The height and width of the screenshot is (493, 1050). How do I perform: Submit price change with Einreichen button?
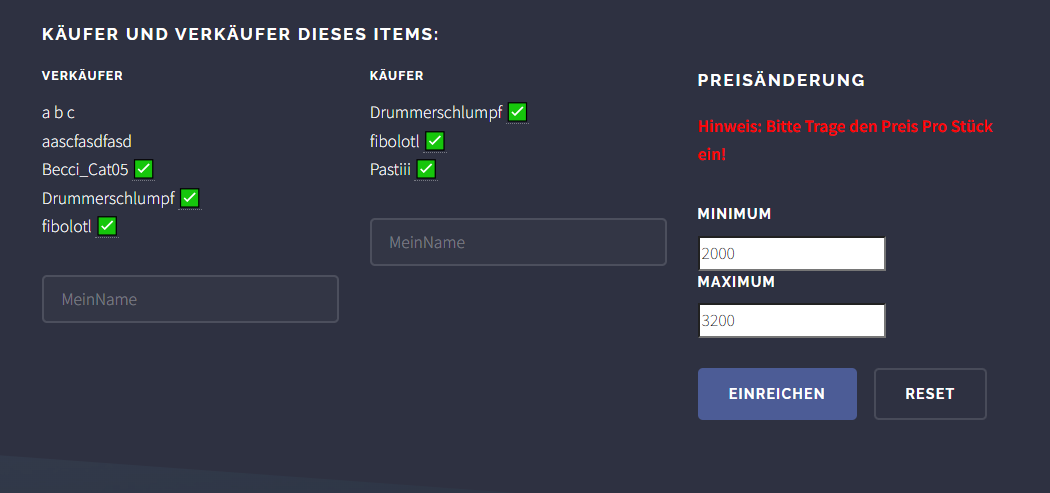(x=777, y=394)
